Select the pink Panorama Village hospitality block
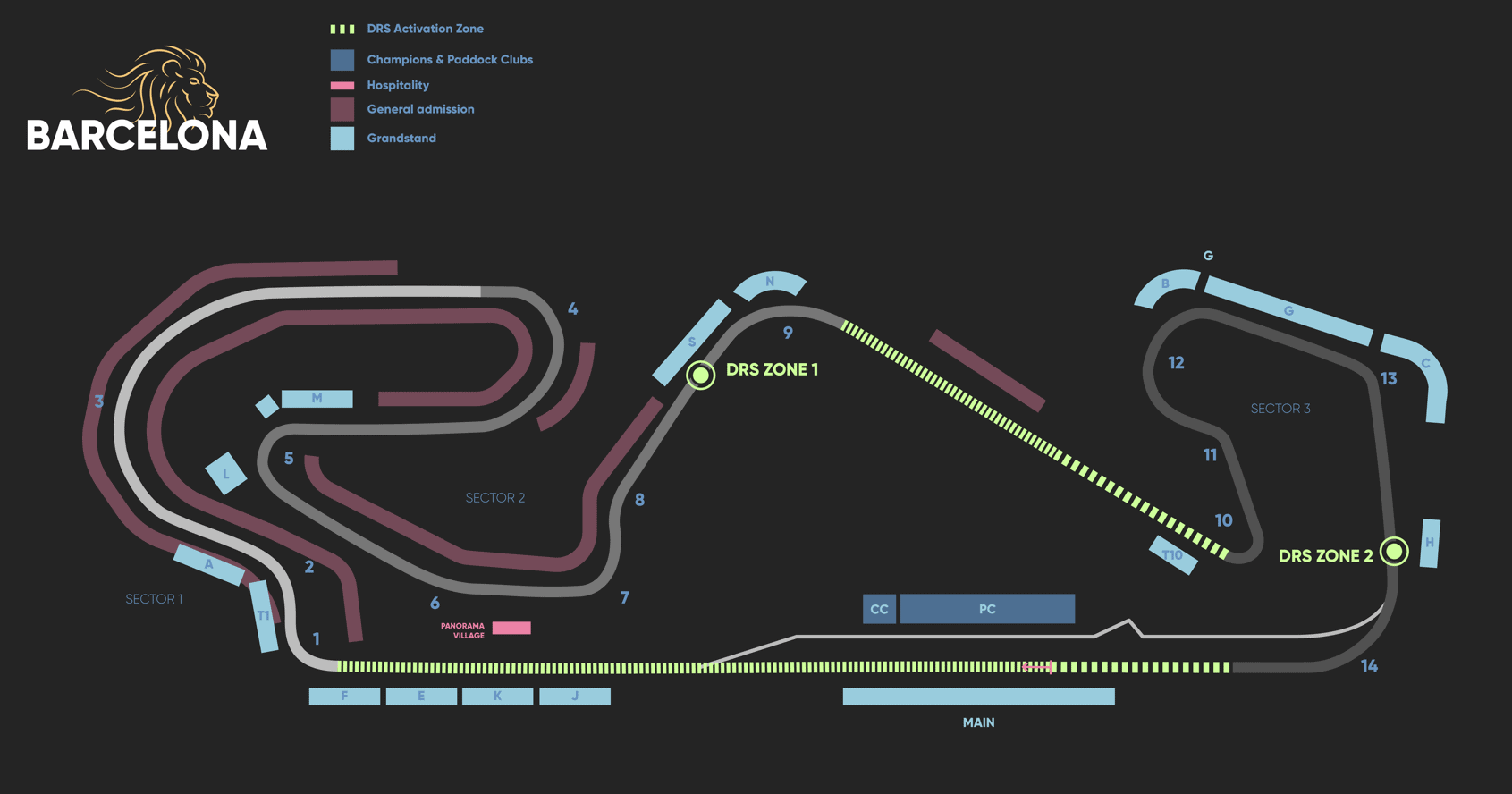The image size is (1512, 794). (x=511, y=628)
